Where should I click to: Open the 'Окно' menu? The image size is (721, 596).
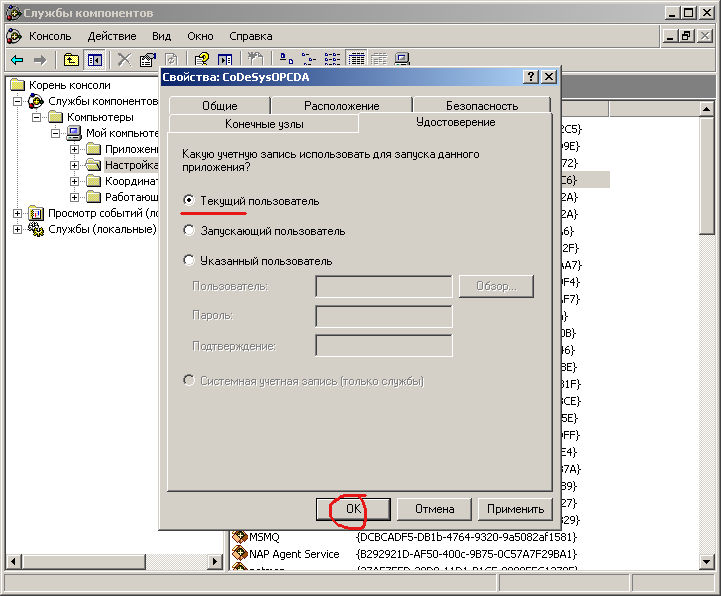click(x=200, y=36)
